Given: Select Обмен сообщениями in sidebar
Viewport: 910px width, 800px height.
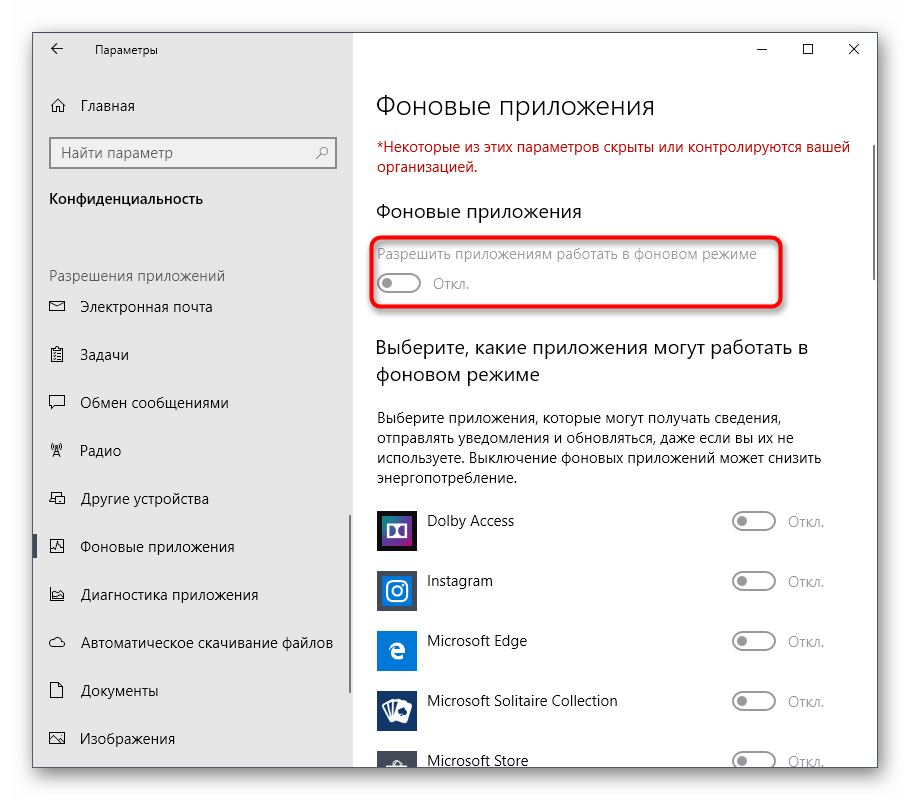Looking at the screenshot, I should point(154,403).
